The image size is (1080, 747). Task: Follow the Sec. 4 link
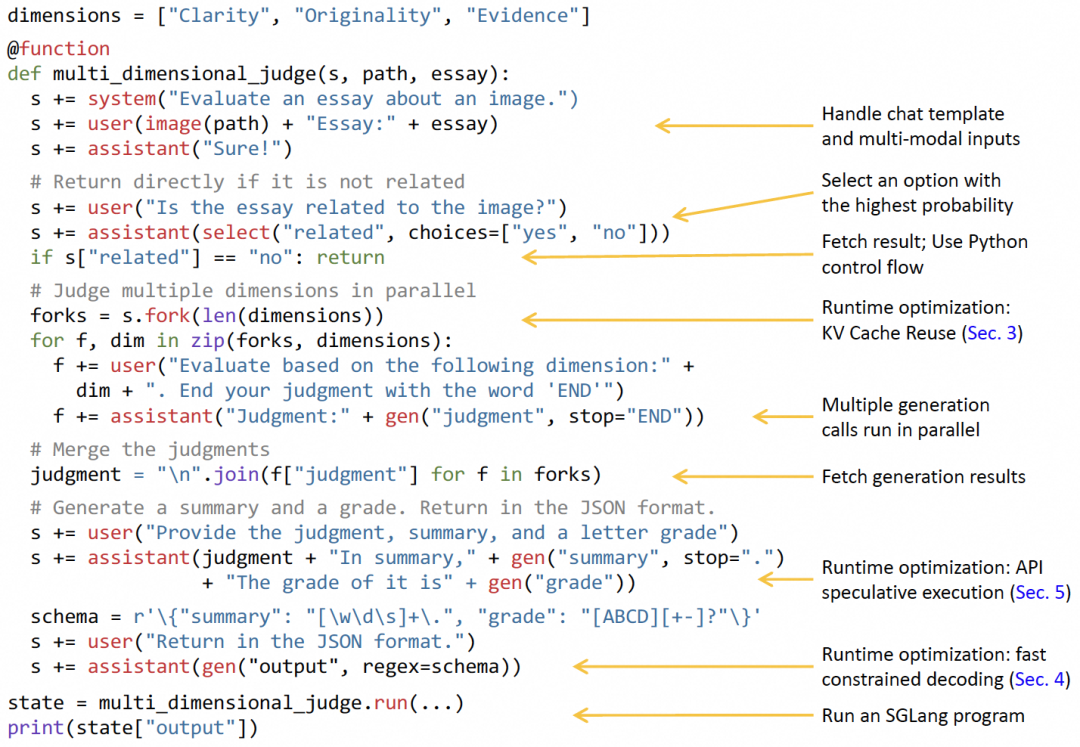1040,680
